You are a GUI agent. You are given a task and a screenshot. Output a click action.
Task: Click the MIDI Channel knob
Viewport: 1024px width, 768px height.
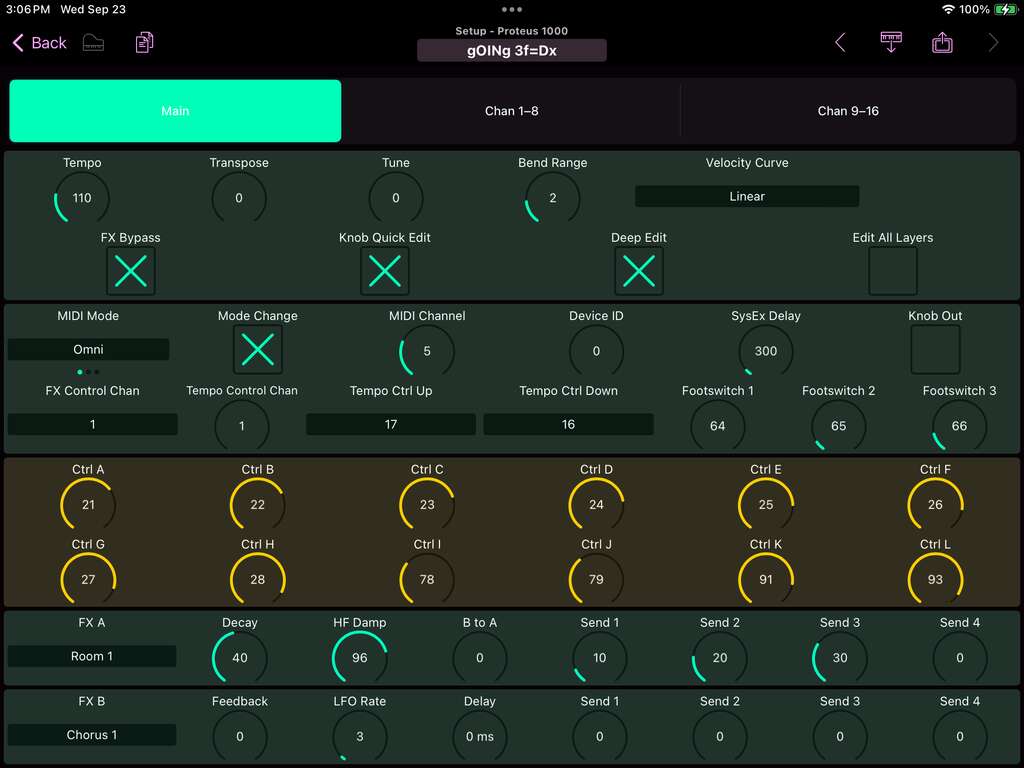(x=427, y=351)
